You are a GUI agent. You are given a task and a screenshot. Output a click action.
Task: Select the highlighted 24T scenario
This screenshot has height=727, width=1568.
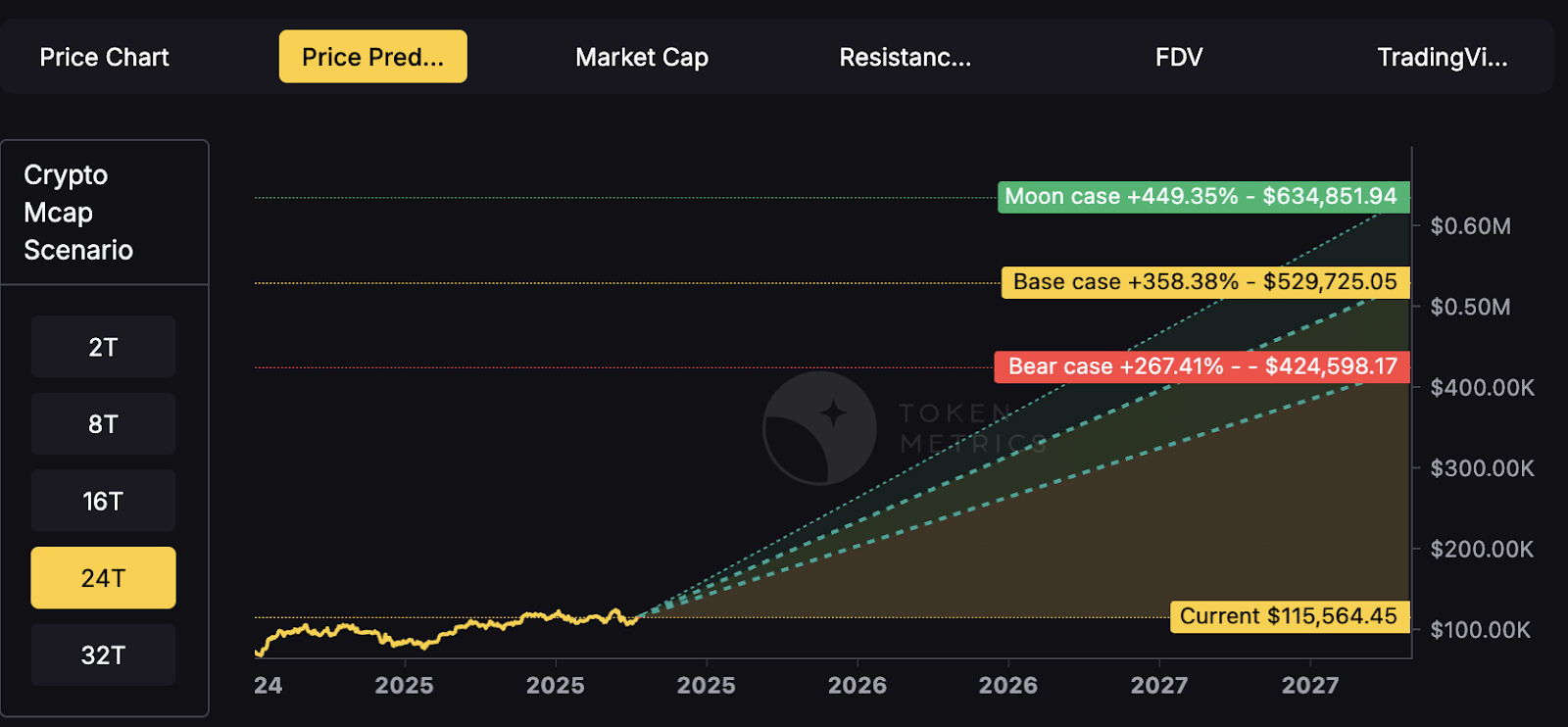[102, 577]
